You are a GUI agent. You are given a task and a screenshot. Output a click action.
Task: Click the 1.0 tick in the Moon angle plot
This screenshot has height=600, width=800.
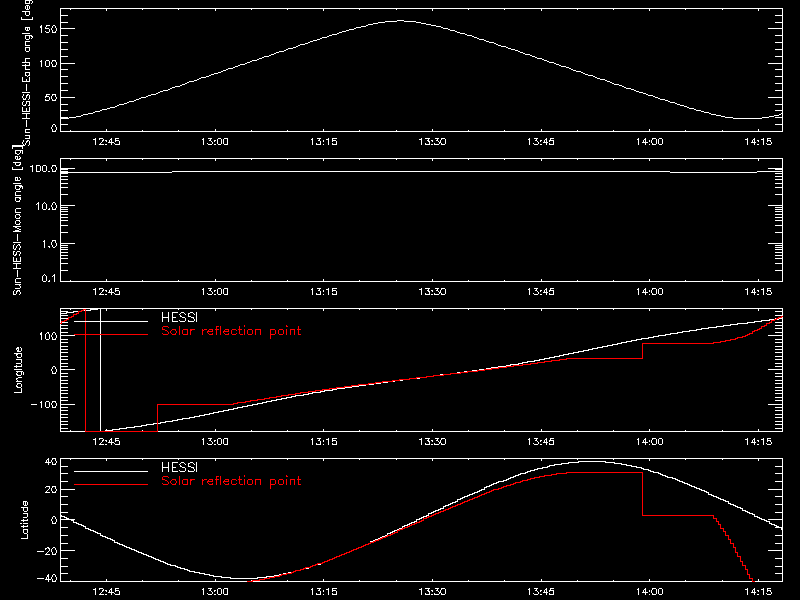(49, 244)
